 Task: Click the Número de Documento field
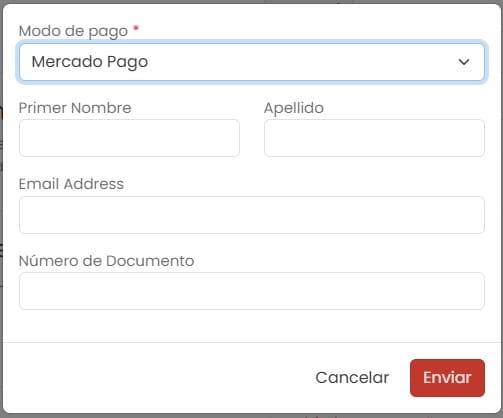point(252,291)
